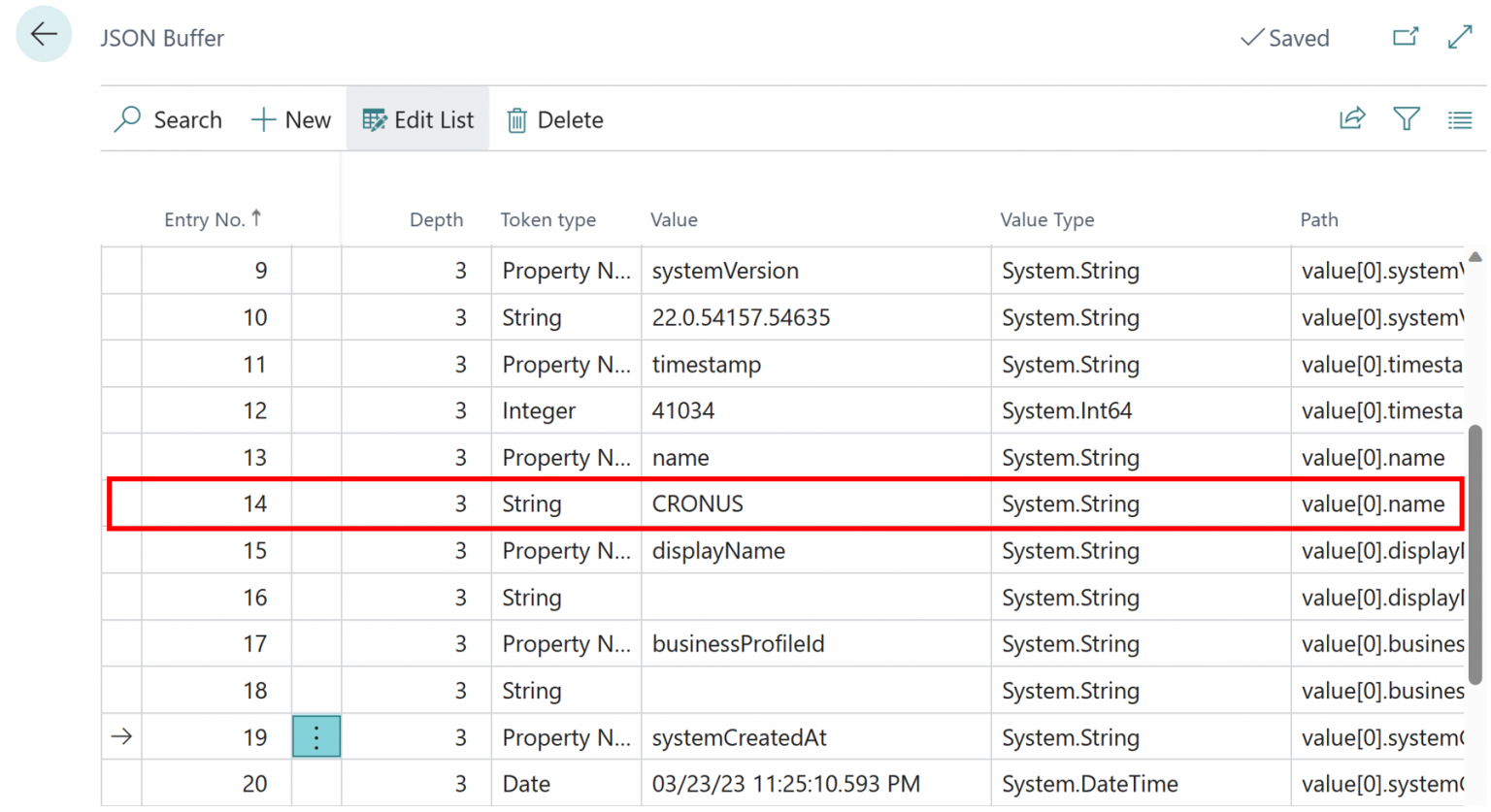
Task: Open the Value Type column header menu
Action: pos(1047,219)
